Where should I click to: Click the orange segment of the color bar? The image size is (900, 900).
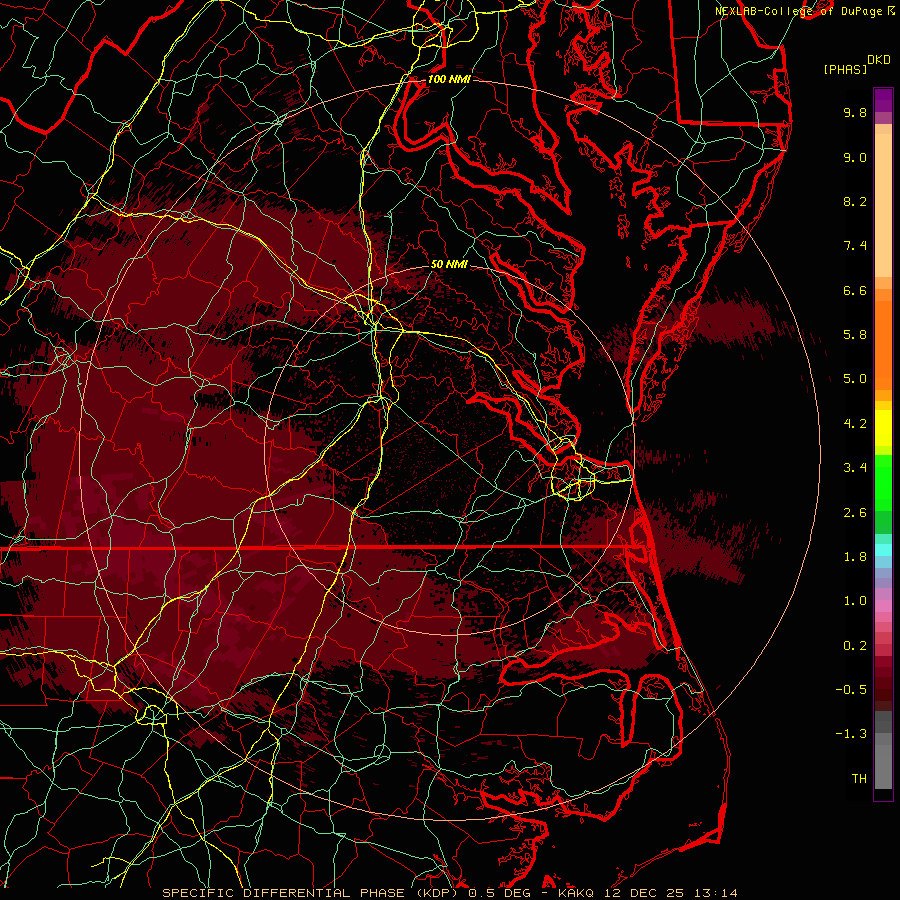[x=883, y=344]
